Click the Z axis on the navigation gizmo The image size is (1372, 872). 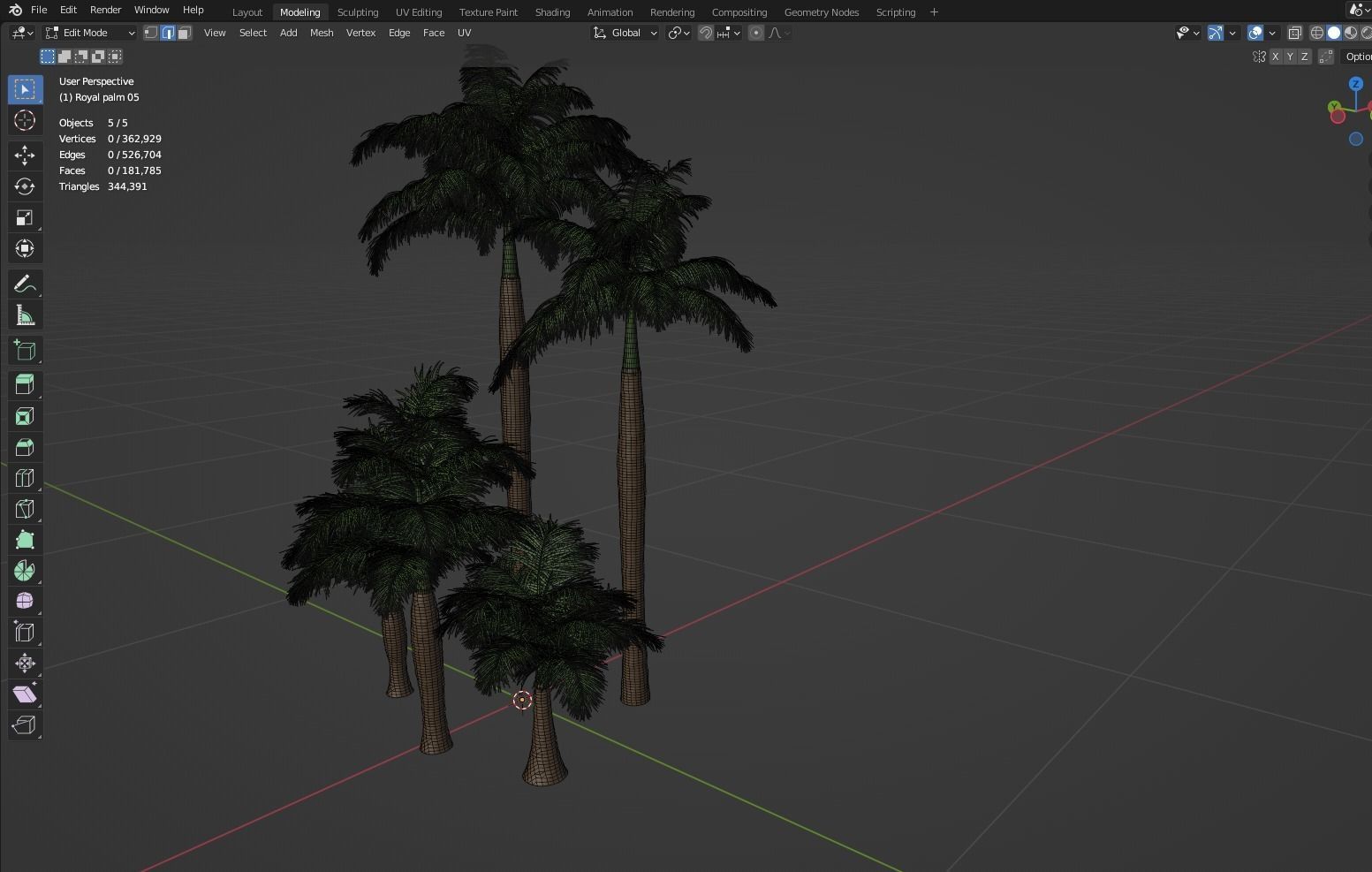(1355, 83)
